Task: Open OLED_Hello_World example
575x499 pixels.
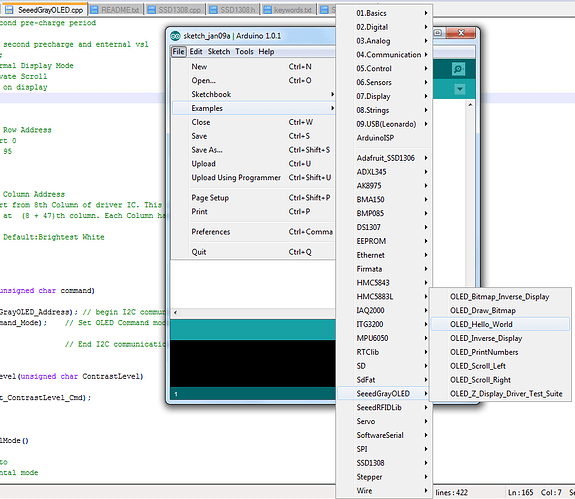Action: (x=500, y=324)
